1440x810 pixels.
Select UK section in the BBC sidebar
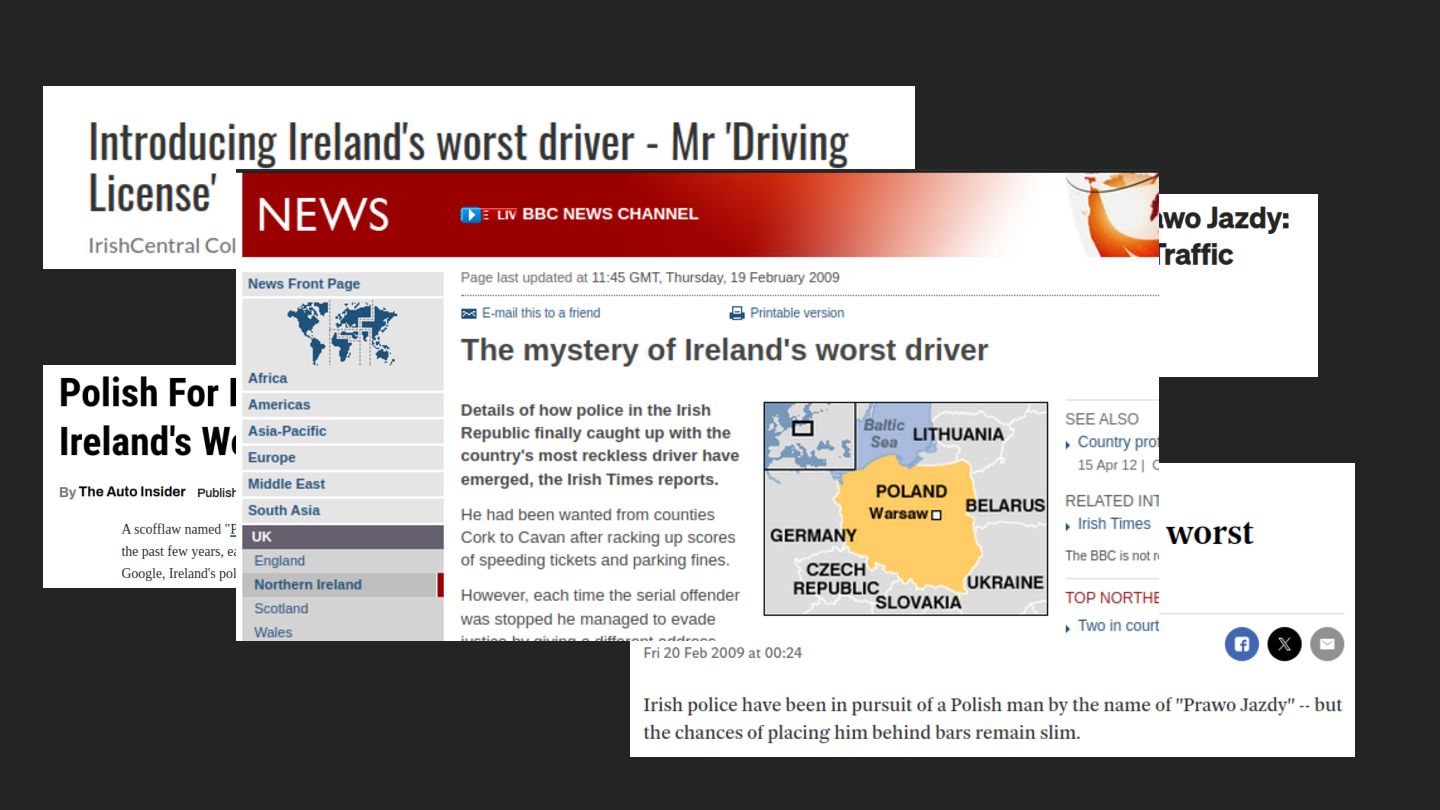pyautogui.click(x=343, y=537)
